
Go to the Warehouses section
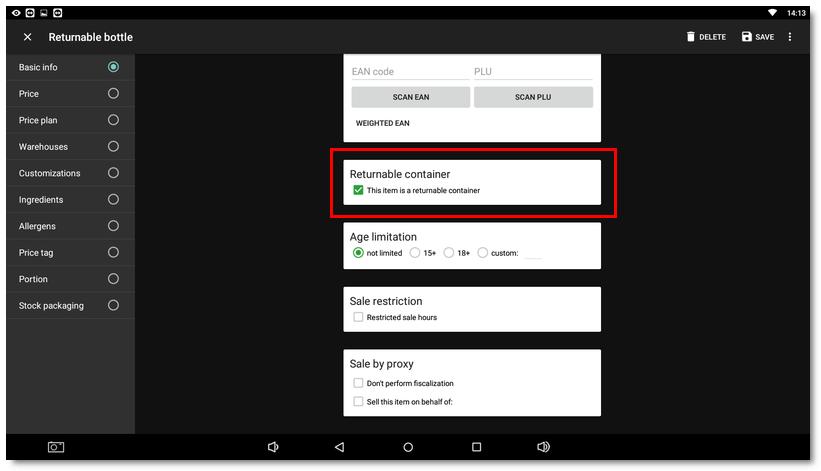70,147
